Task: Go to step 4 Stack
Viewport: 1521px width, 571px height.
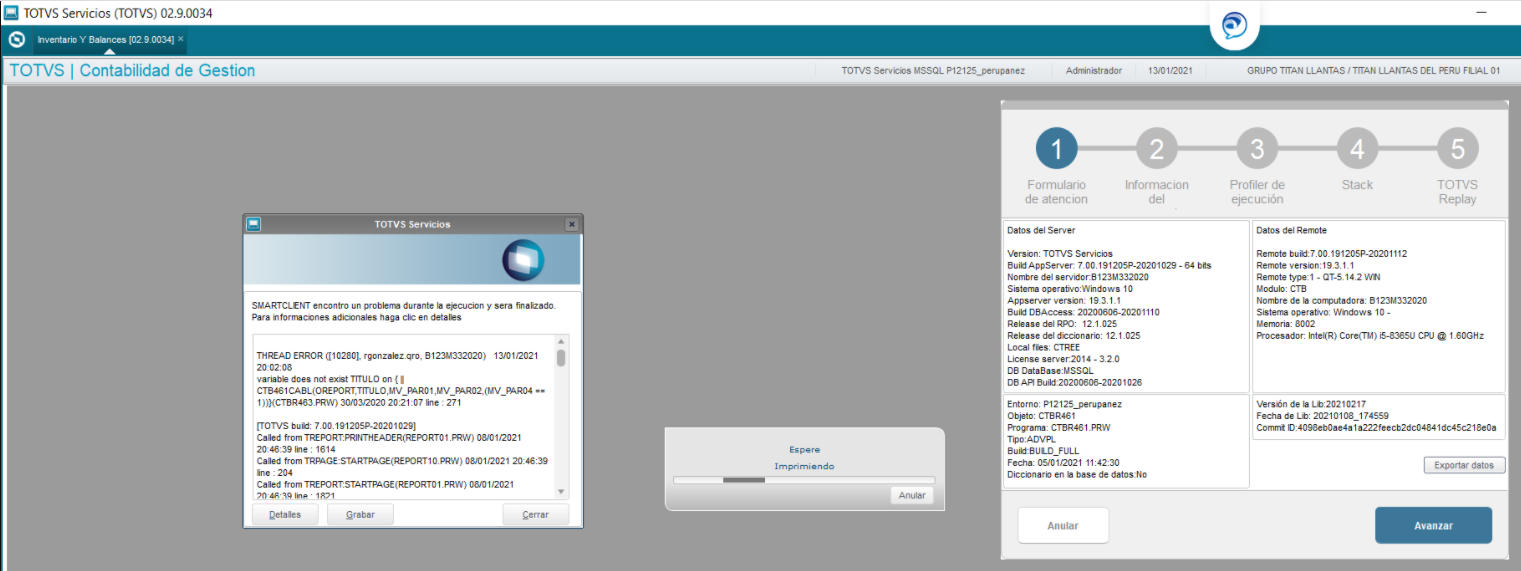Action: 1357,149
